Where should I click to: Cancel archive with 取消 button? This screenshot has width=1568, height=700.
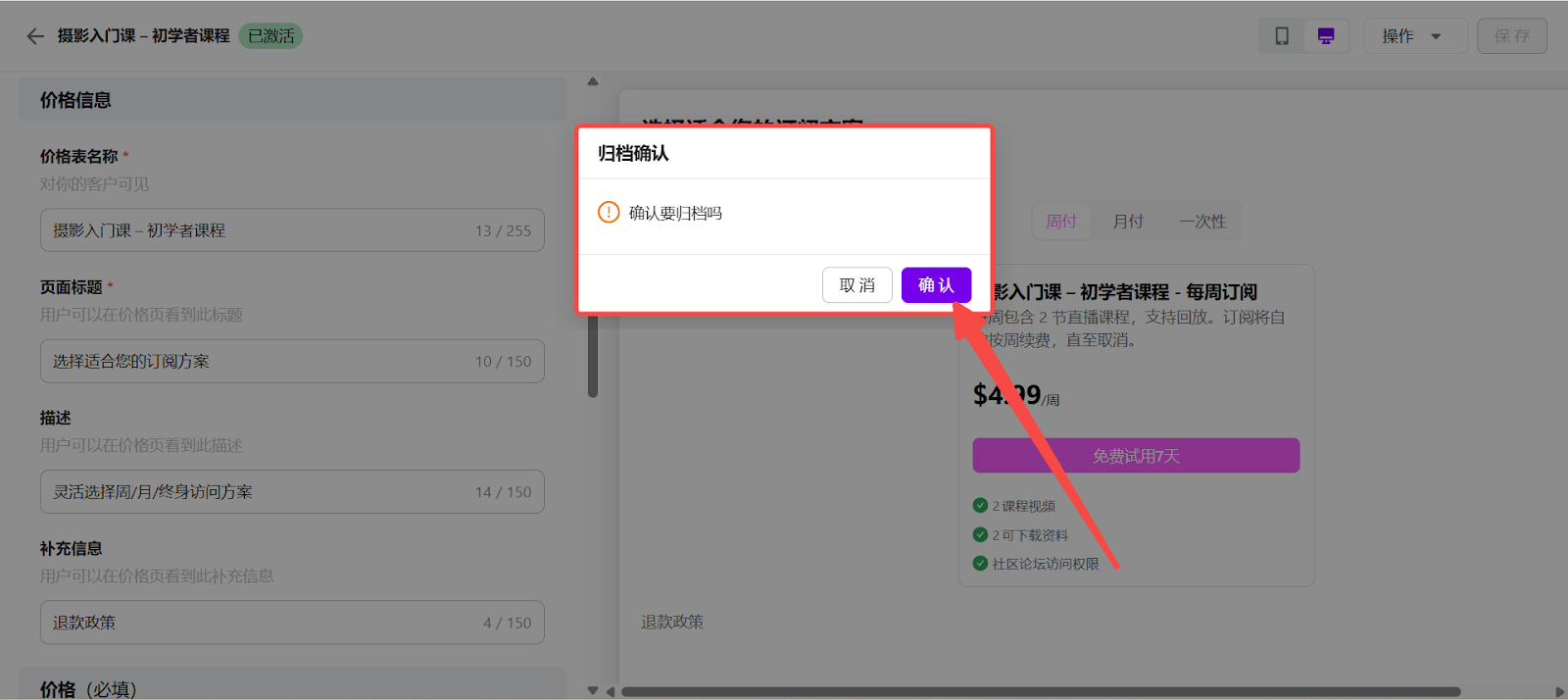point(857,285)
